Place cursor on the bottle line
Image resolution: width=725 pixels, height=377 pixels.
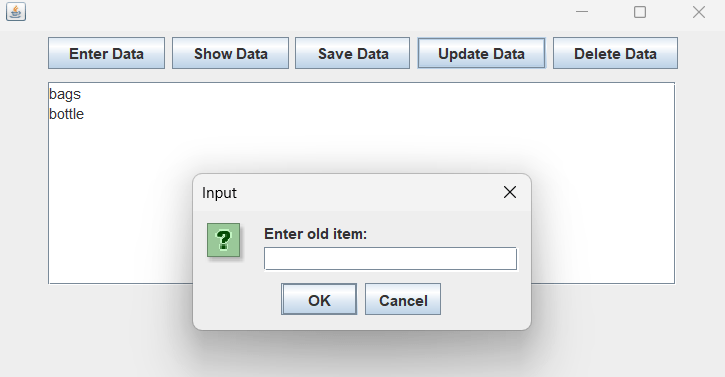pyautogui.click(x=67, y=114)
